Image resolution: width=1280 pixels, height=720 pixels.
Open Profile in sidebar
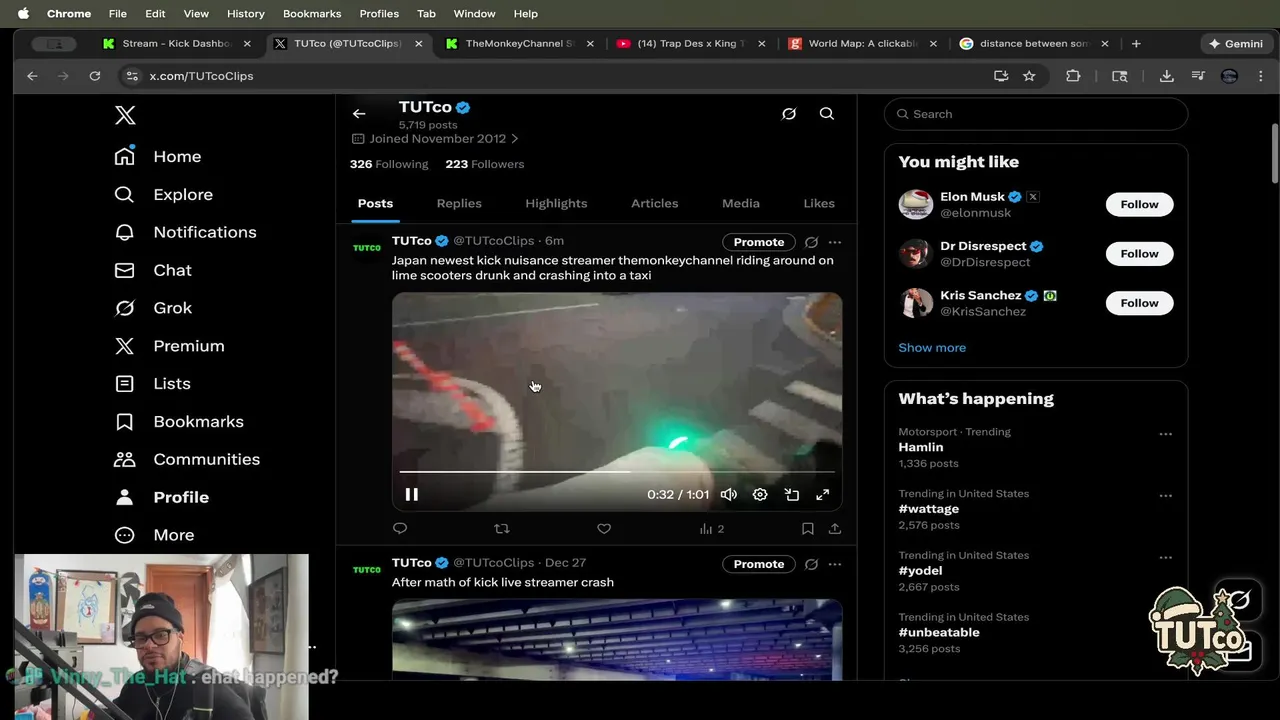pyautogui.click(x=162, y=497)
